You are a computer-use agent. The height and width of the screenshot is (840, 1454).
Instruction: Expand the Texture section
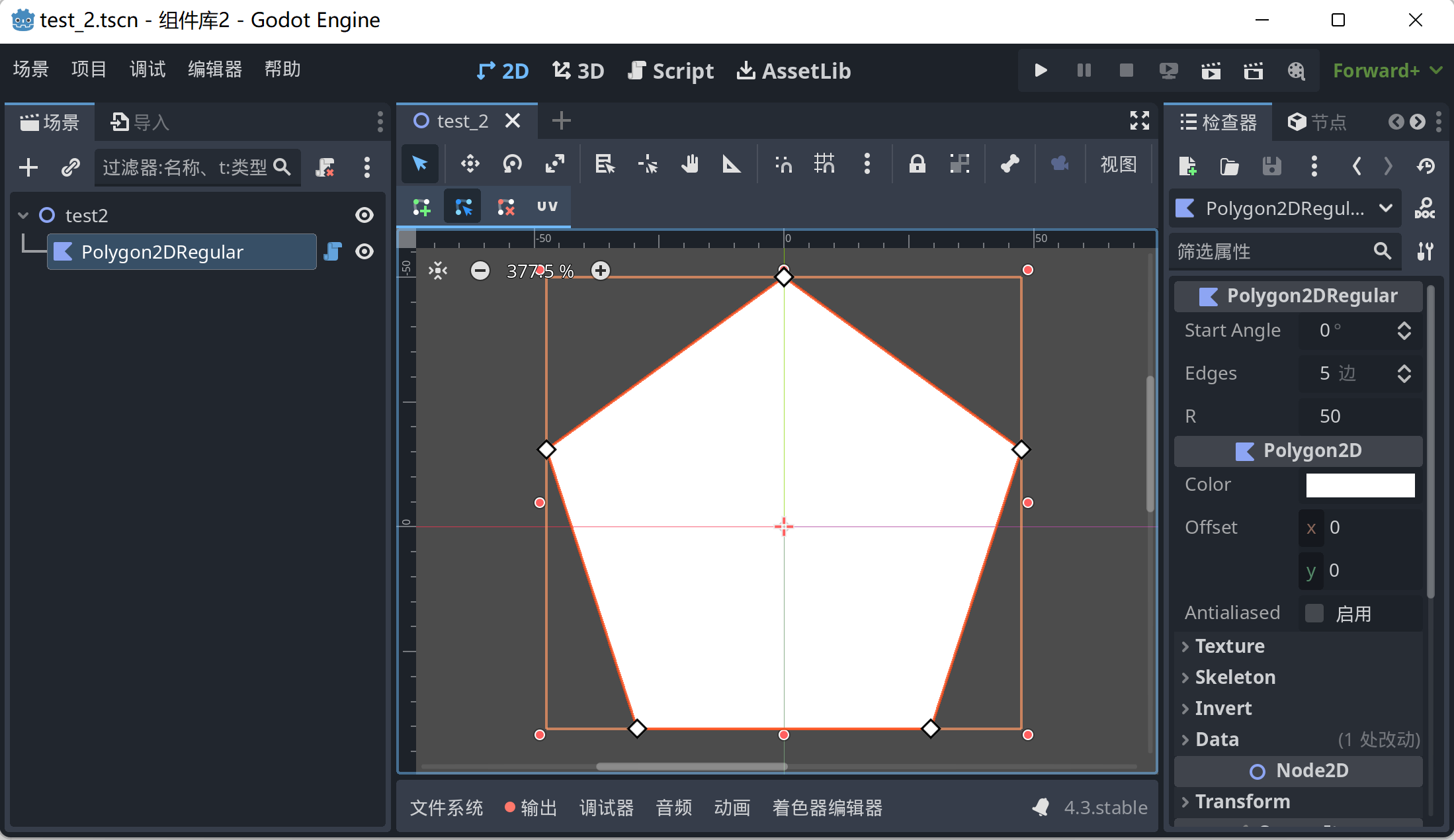pos(1298,646)
